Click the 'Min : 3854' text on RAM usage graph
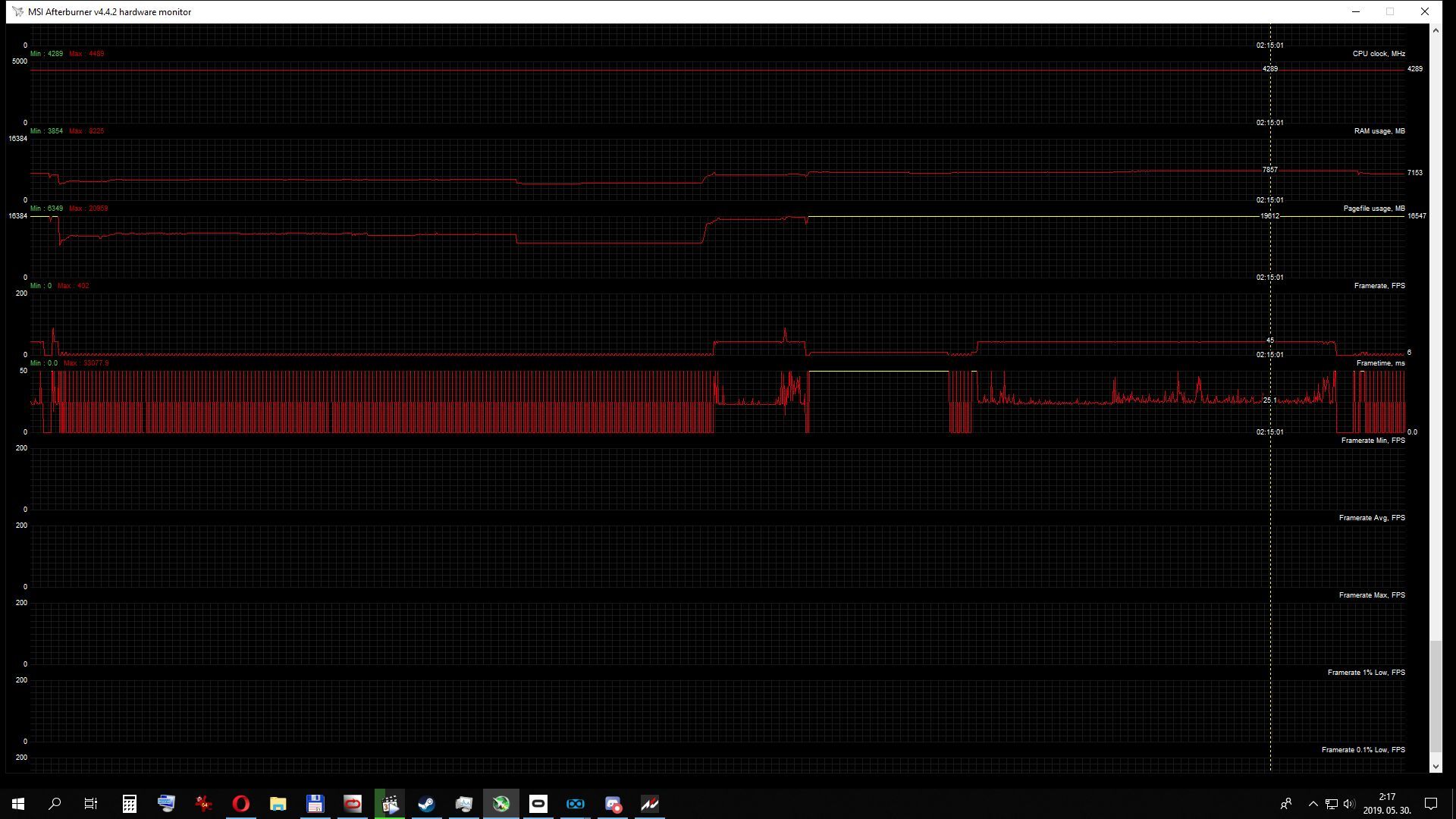Screen dimensions: 1456x819 [x=46, y=131]
